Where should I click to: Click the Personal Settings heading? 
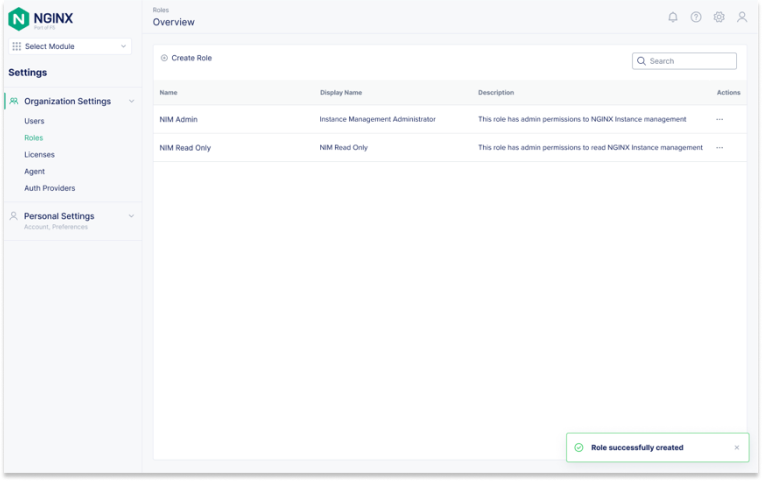(59, 216)
